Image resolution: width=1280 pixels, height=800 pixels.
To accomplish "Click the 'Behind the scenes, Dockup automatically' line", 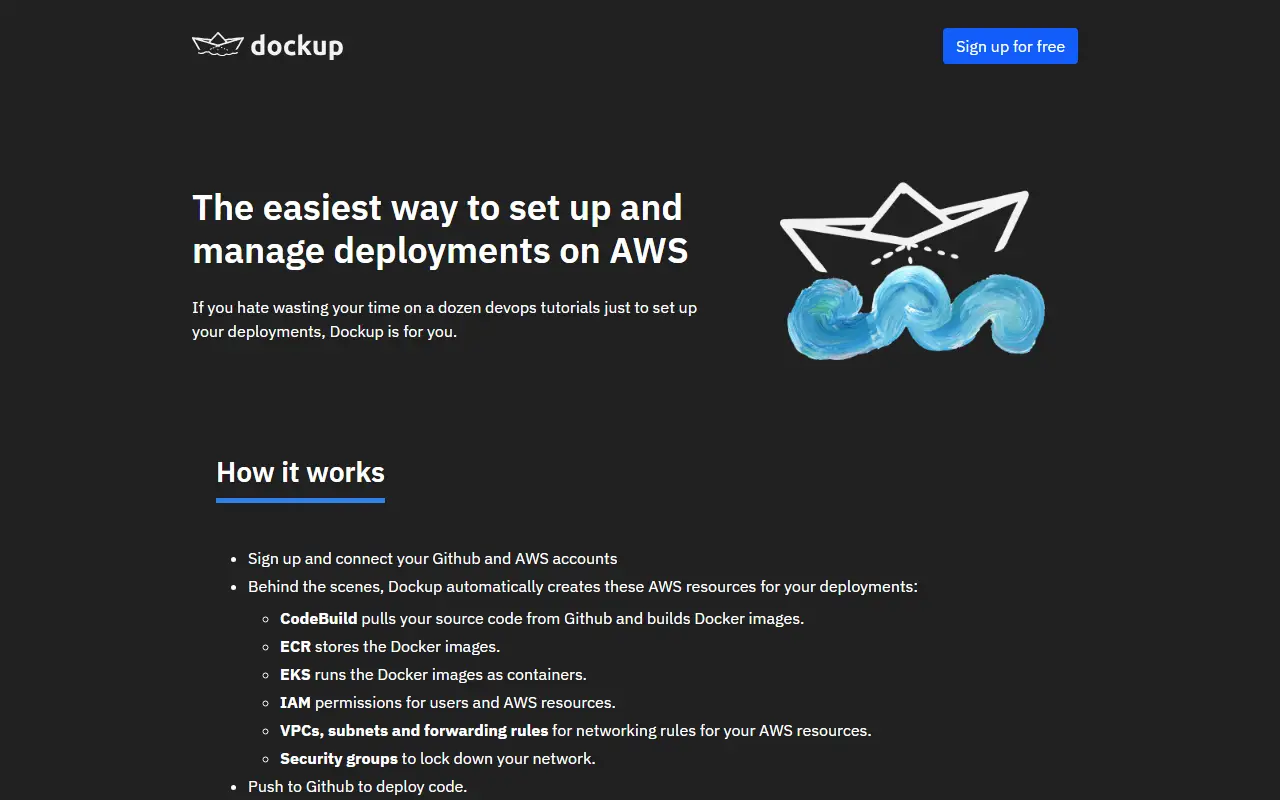I will click(x=583, y=587).
